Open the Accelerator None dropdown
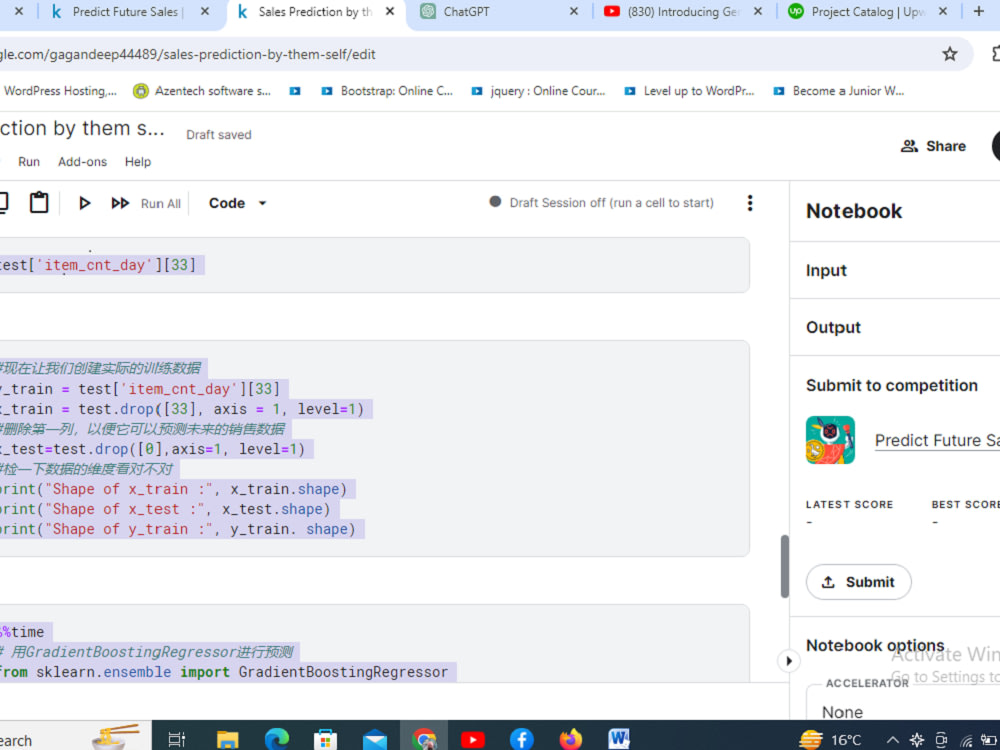The width and height of the screenshot is (1000, 750). point(902,711)
